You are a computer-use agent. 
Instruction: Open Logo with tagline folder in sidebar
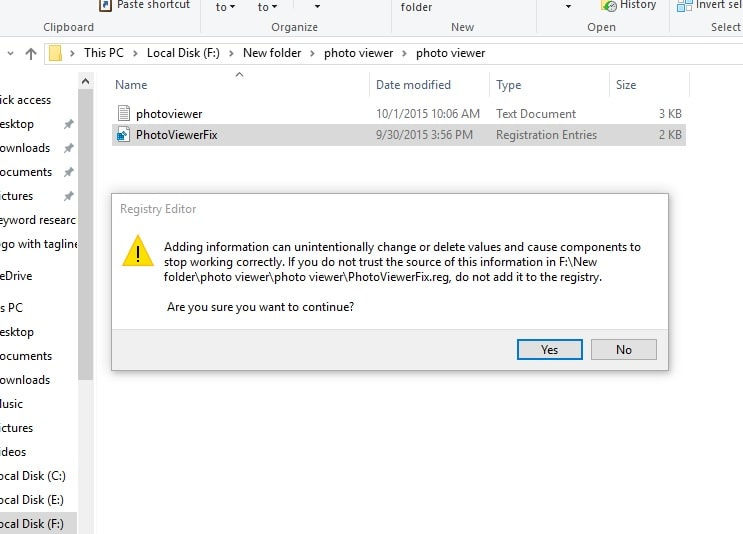click(x=39, y=244)
